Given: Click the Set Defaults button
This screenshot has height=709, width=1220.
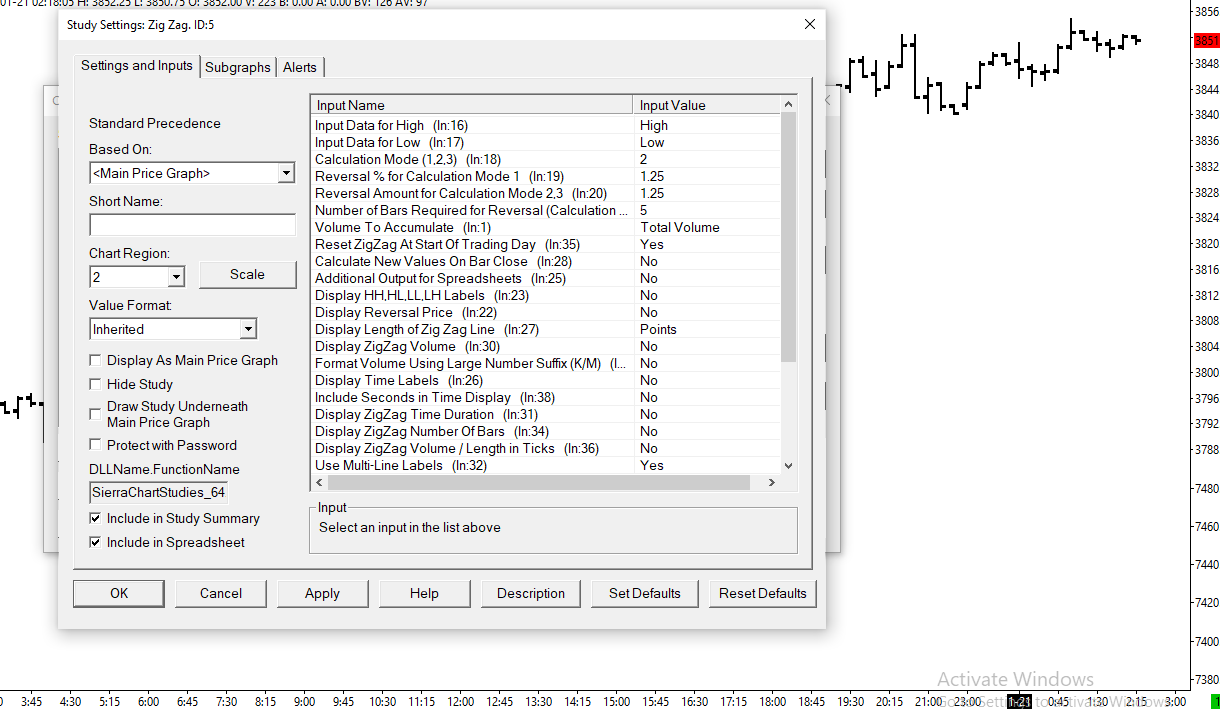Looking at the screenshot, I should tap(645, 593).
